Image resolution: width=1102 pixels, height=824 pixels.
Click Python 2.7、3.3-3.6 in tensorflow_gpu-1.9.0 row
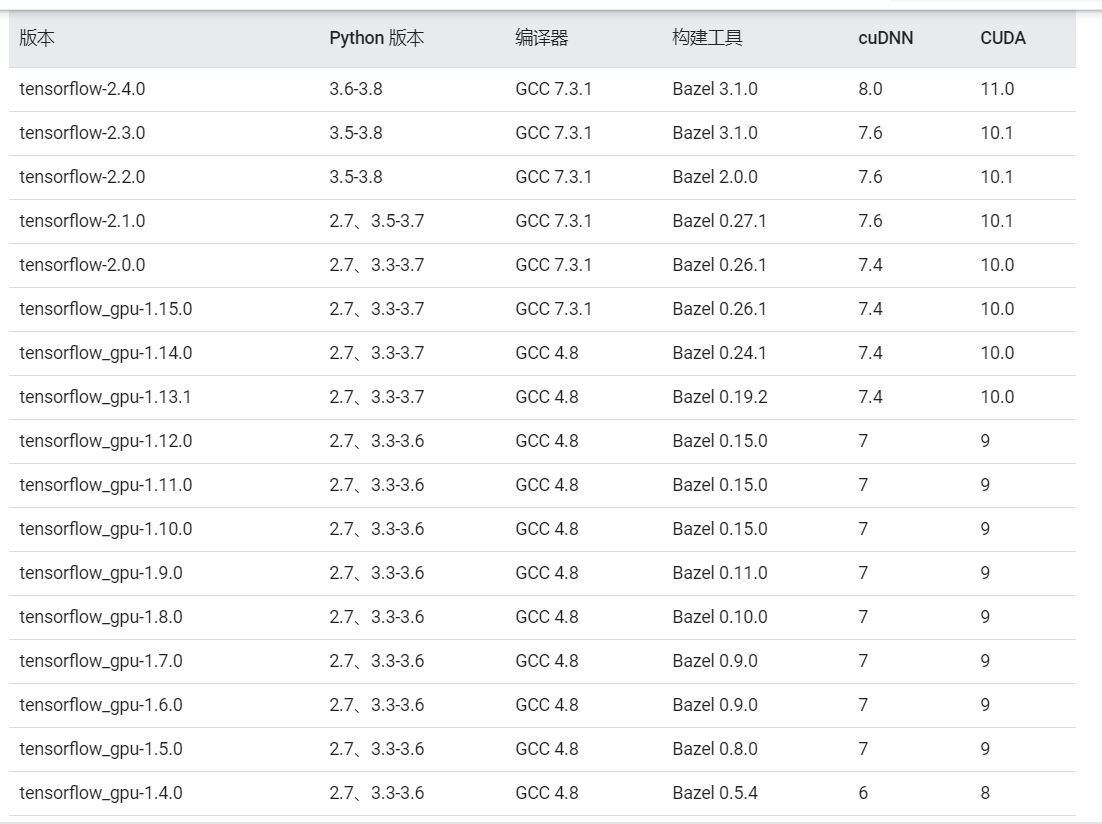[377, 573]
